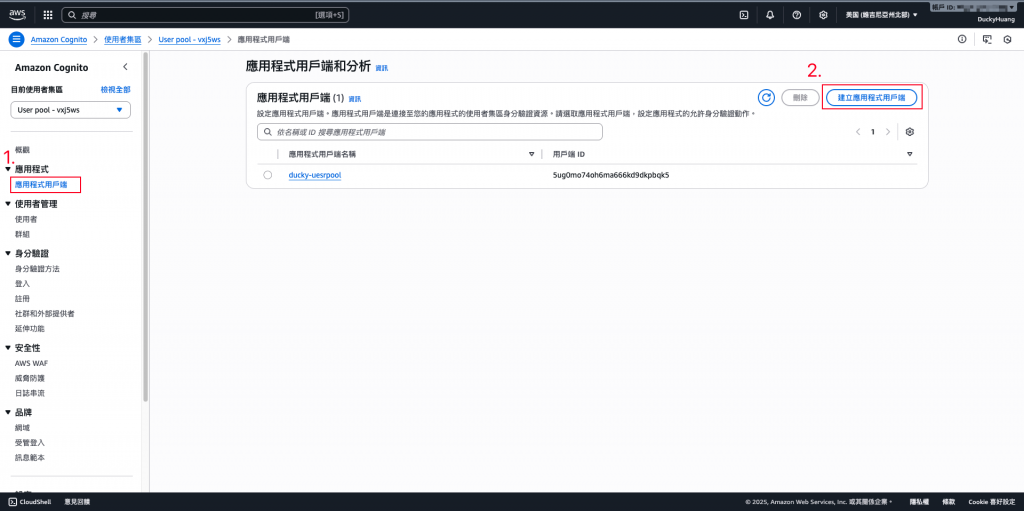Go to User pool - vxj5ws breadcrumb

pyautogui.click(x=189, y=39)
